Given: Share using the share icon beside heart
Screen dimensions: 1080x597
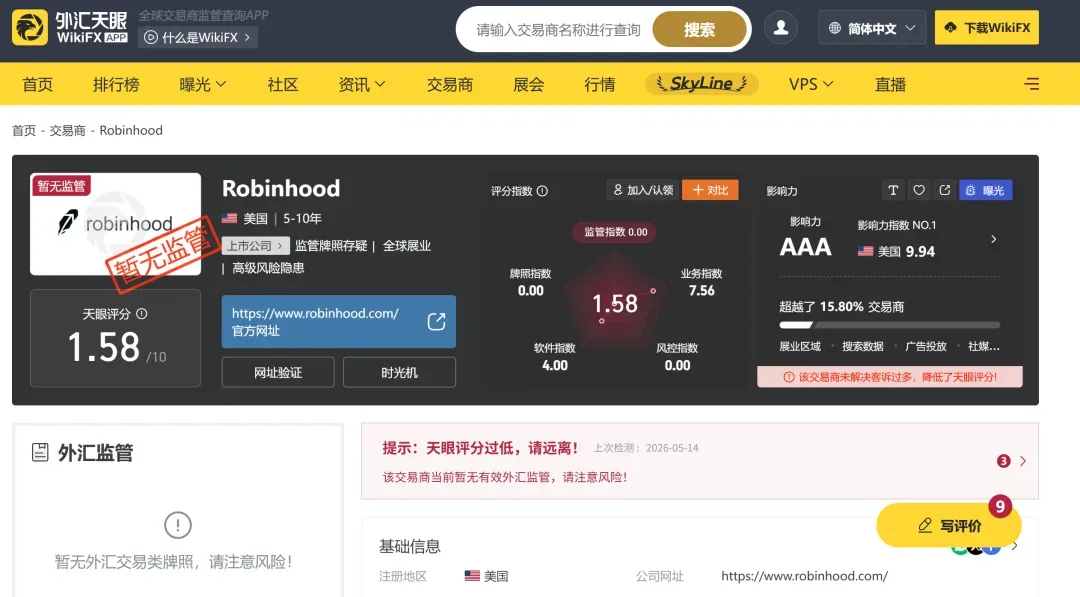Looking at the screenshot, I should point(944,190).
